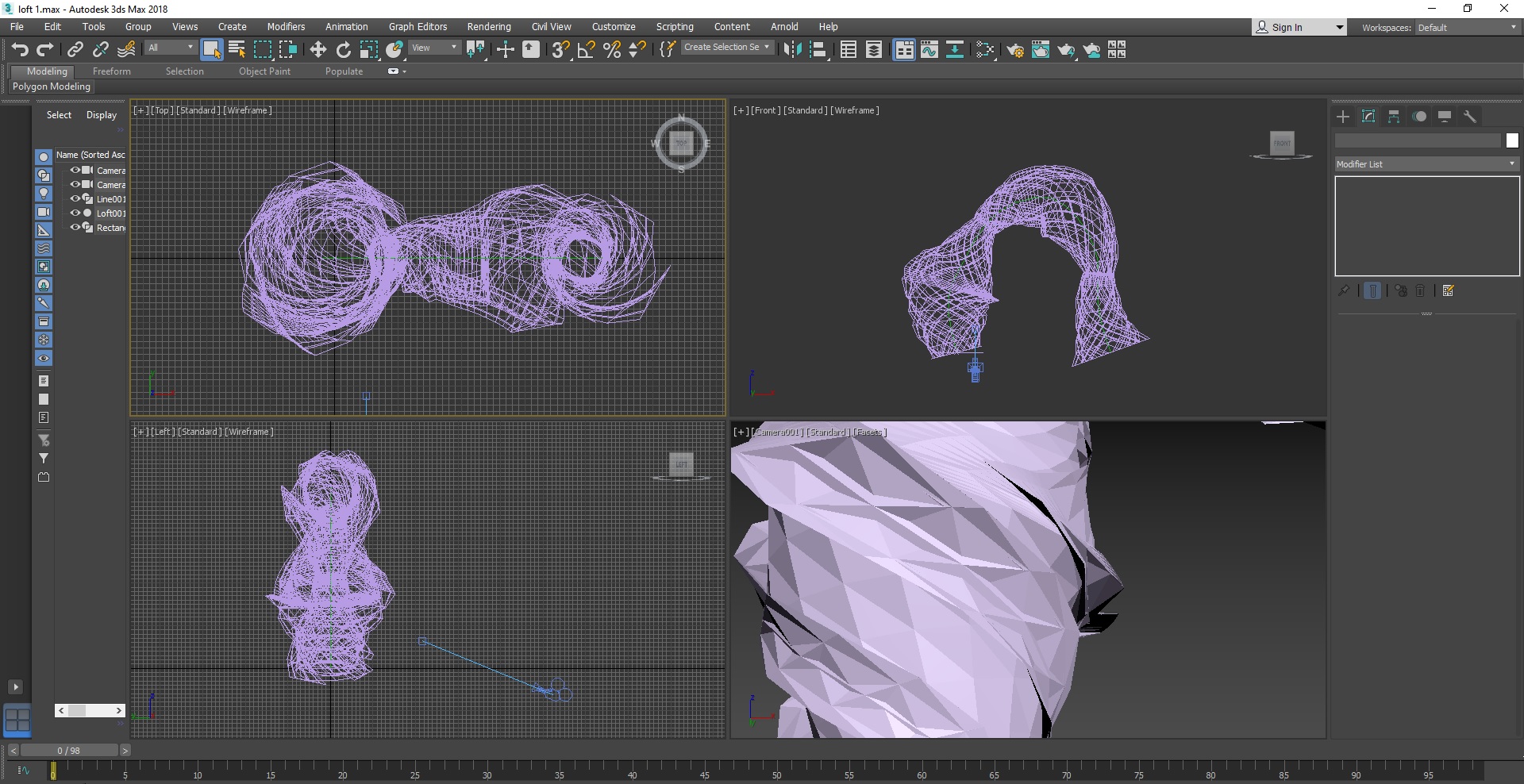Image resolution: width=1524 pixels, height=784 pixels.
Task: Pick the Rectangular Selection Region tool
Action: 262,50
